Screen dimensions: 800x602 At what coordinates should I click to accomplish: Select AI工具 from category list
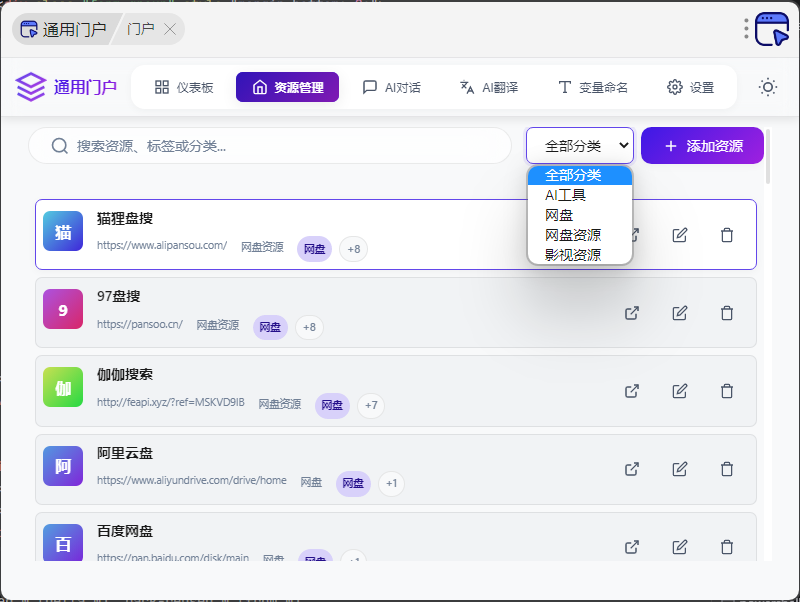click(x=565, y=195)
